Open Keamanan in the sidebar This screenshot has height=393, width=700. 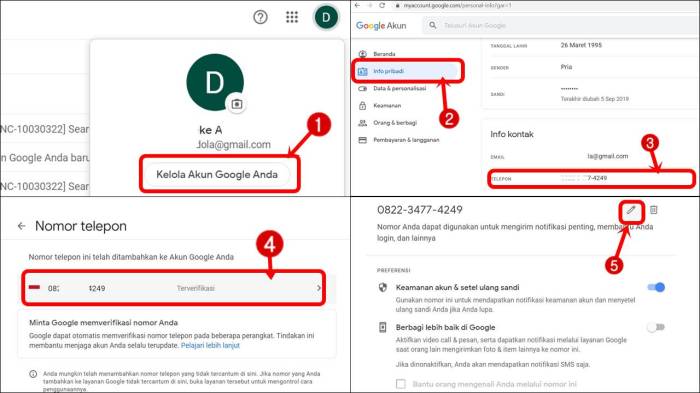point(387,105)
